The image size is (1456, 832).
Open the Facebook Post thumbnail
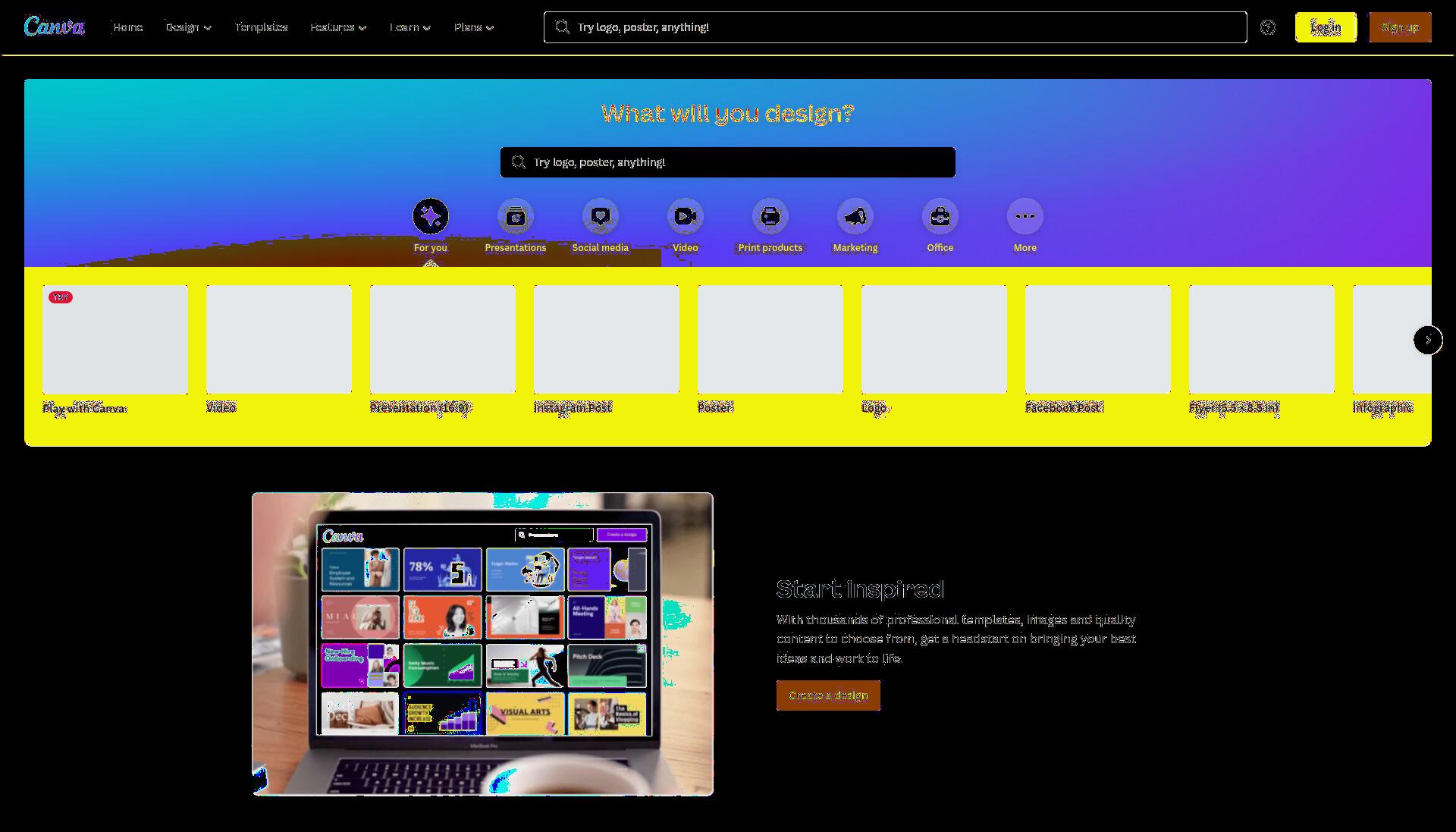point(1098,340)
